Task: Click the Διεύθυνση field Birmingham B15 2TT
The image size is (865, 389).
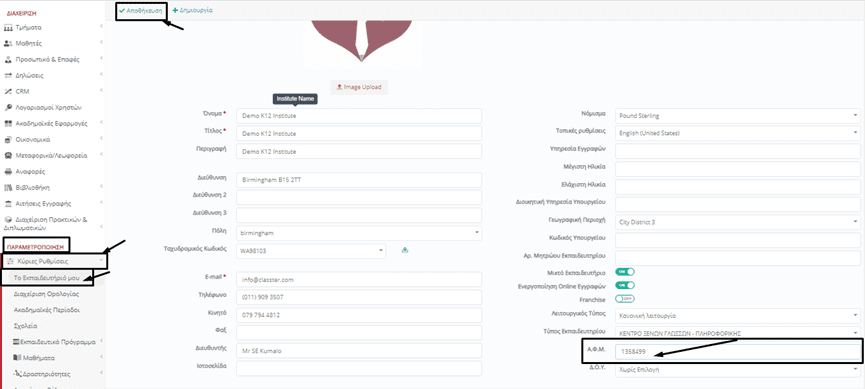Action: point(359,180)
